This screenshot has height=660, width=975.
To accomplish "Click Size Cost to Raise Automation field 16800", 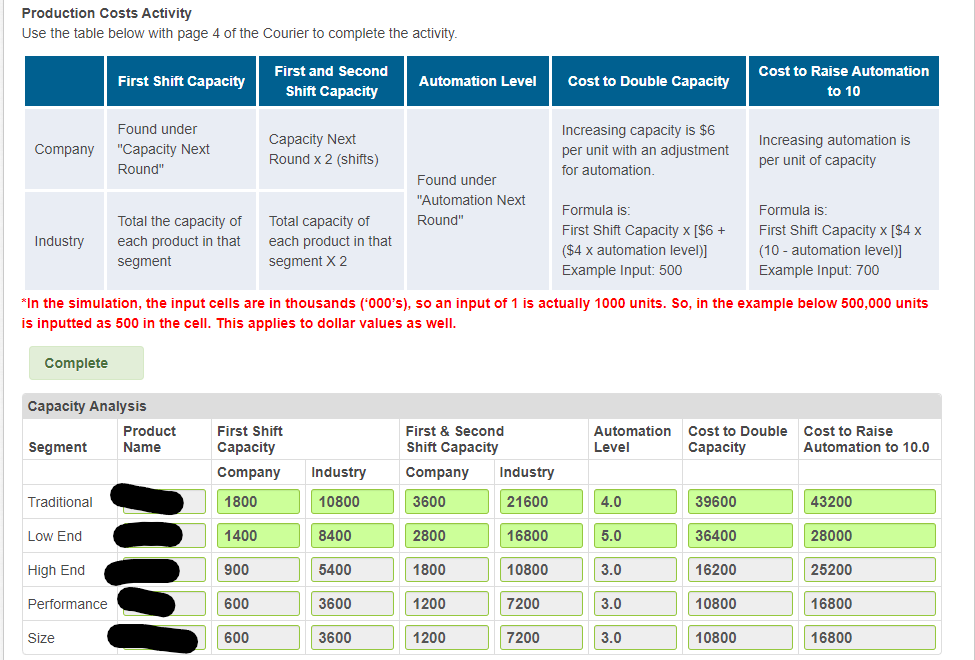I will coord(868,637).
